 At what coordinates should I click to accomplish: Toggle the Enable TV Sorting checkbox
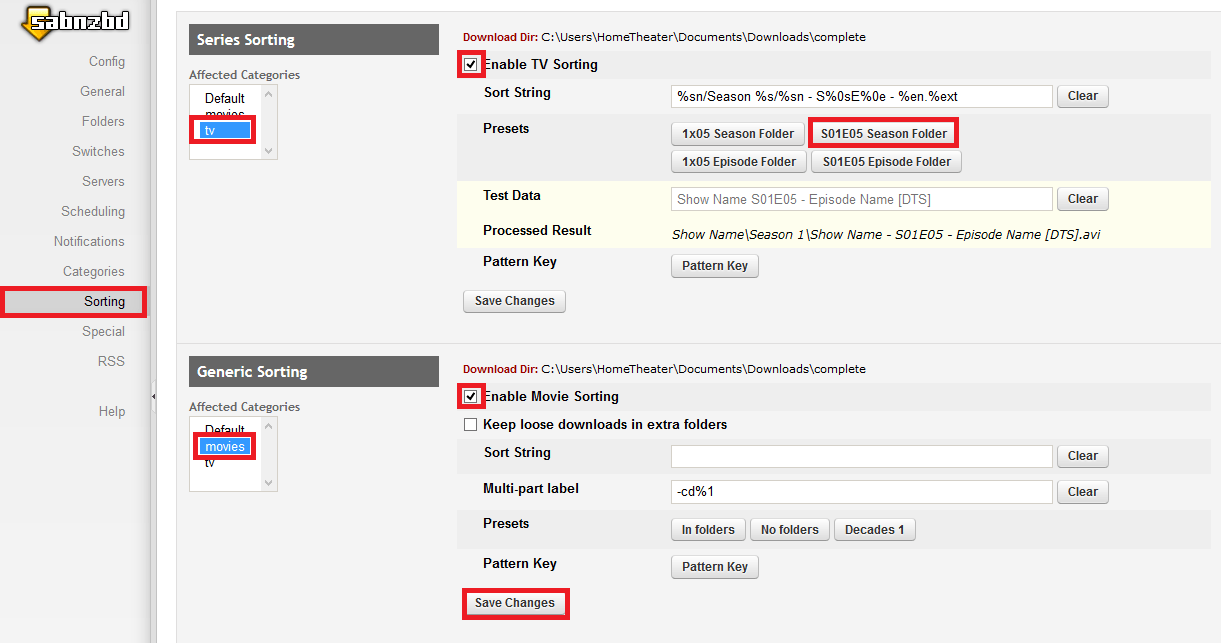tap(471, 65)
